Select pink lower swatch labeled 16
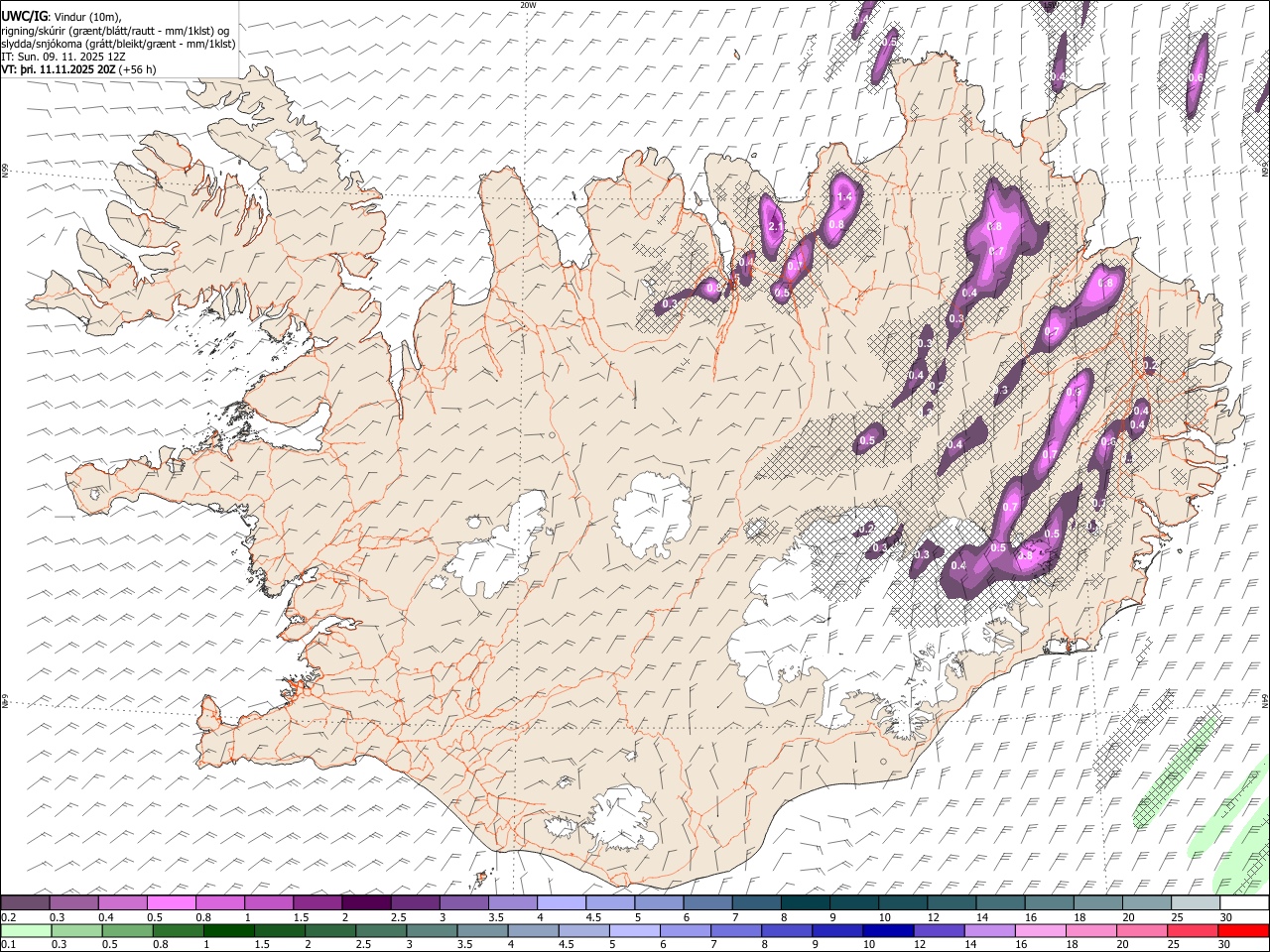 [1039, 930]
